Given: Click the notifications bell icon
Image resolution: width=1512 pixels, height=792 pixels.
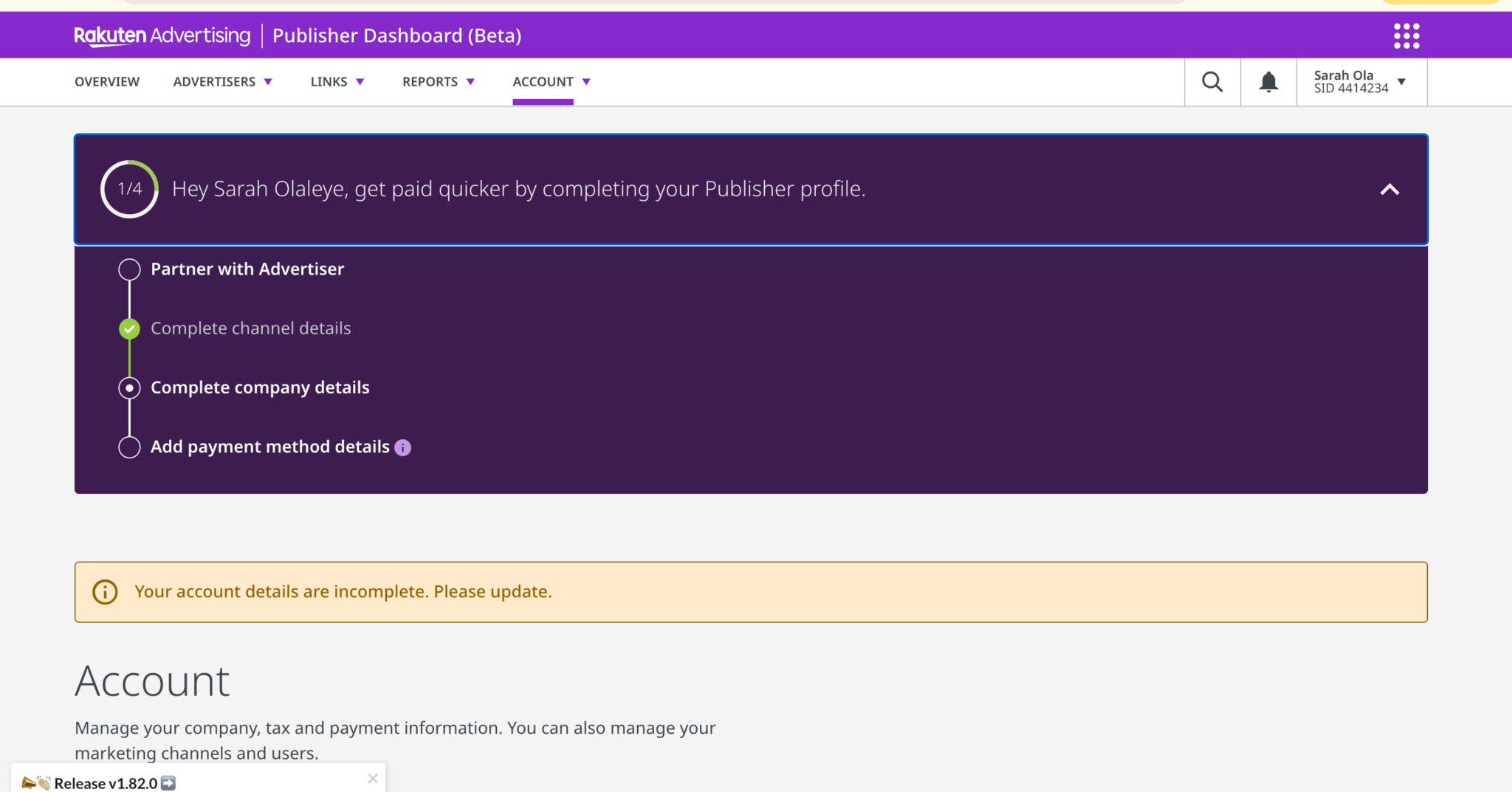Looking at the screenshot, I should click(x=1268, y=82).
